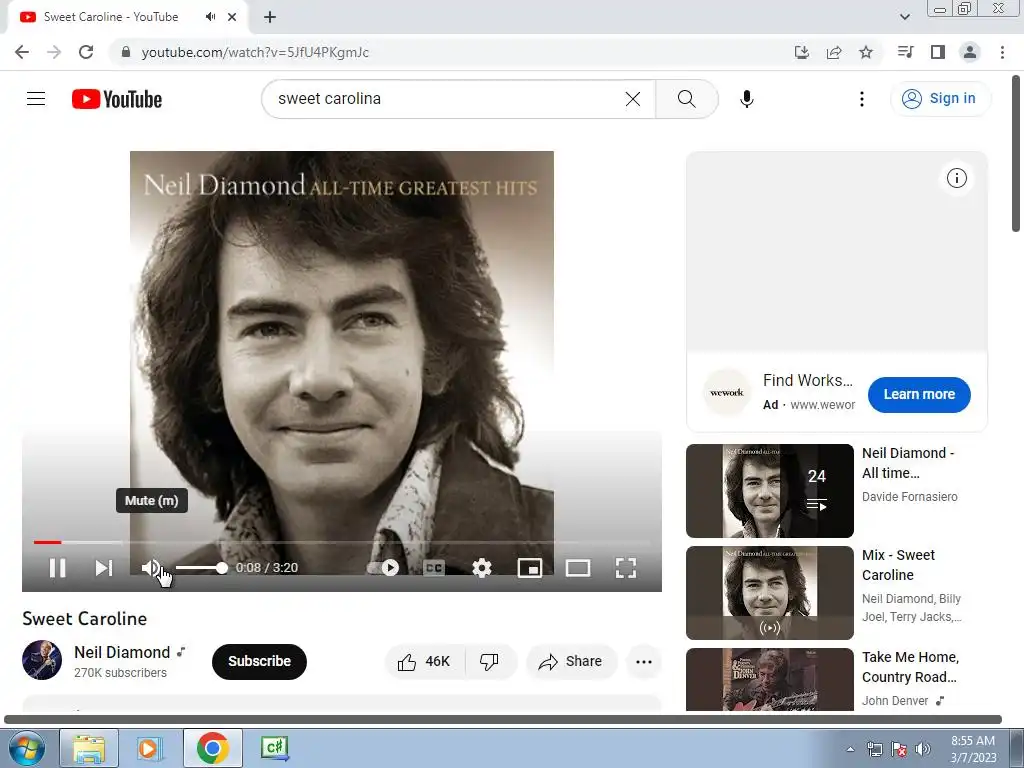Open Neil Diamond channel avatar
Screen dimensions: 1024x768
tap(42, 660)
